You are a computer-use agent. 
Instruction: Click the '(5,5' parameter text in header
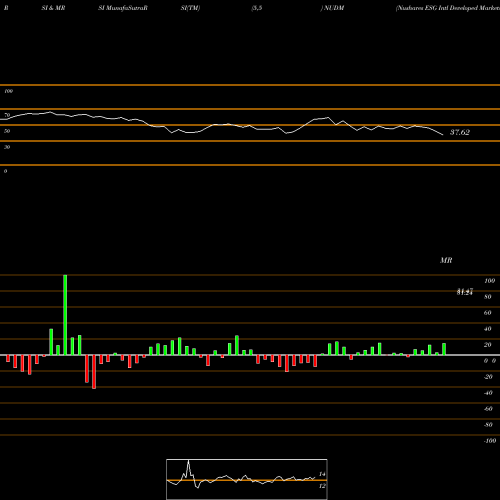(257, 8)
